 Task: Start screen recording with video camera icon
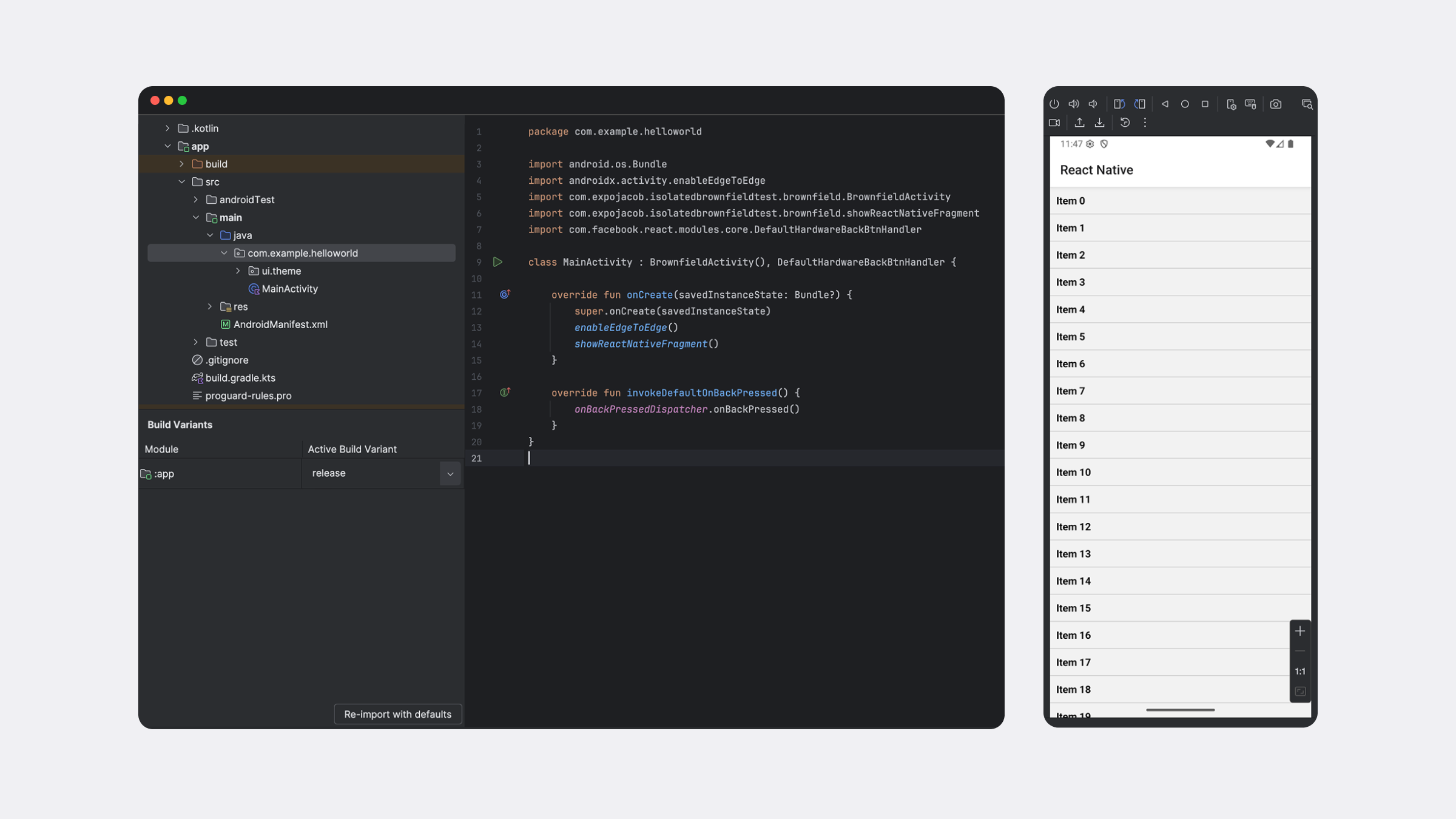pos(1054,123)
